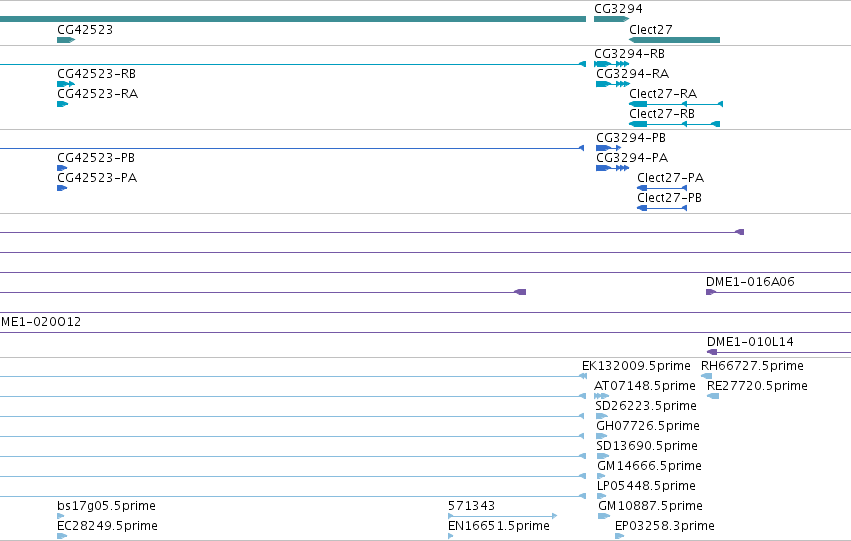Click the CG42523 gene label

click(85, 30)
